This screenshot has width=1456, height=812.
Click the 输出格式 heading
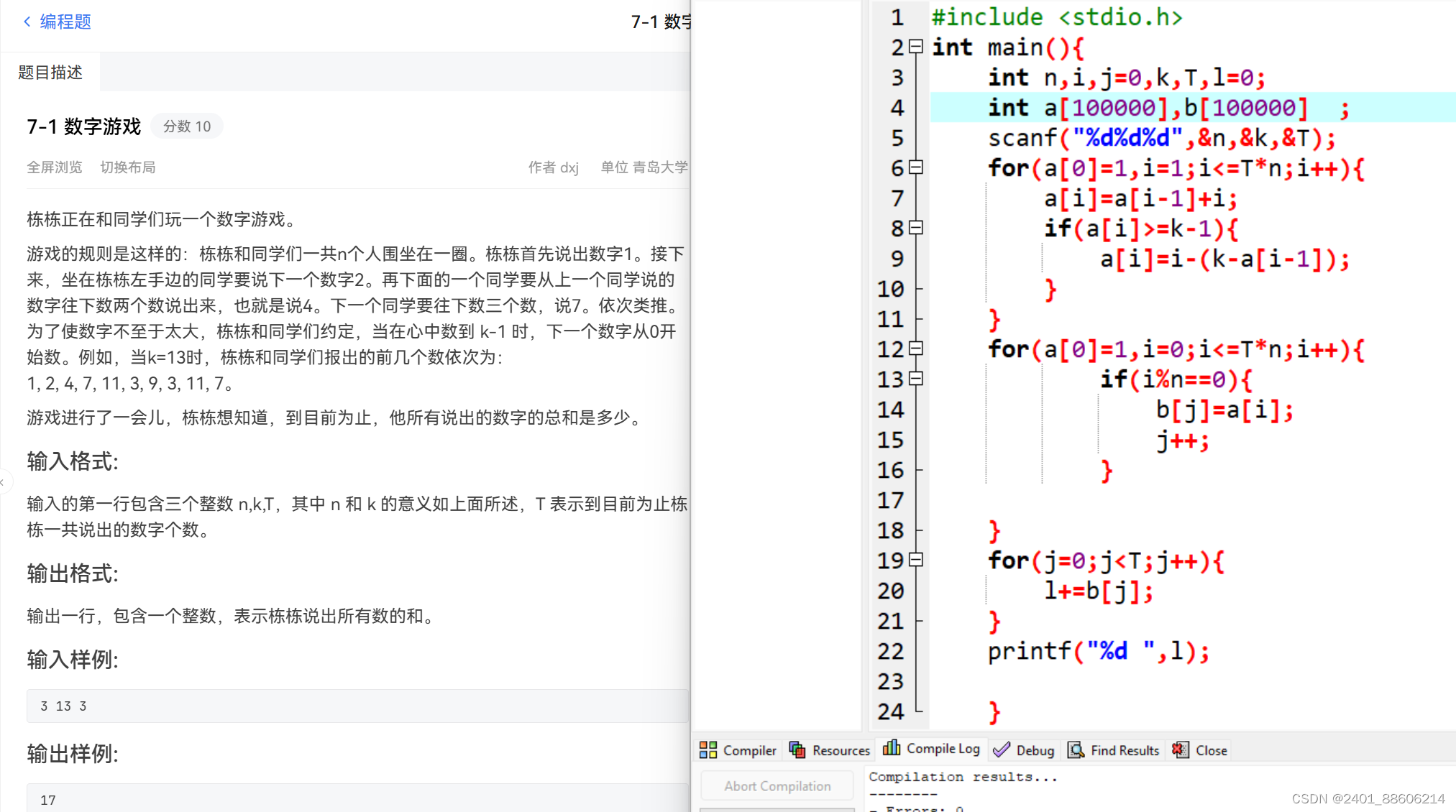[x=73, y=573]
